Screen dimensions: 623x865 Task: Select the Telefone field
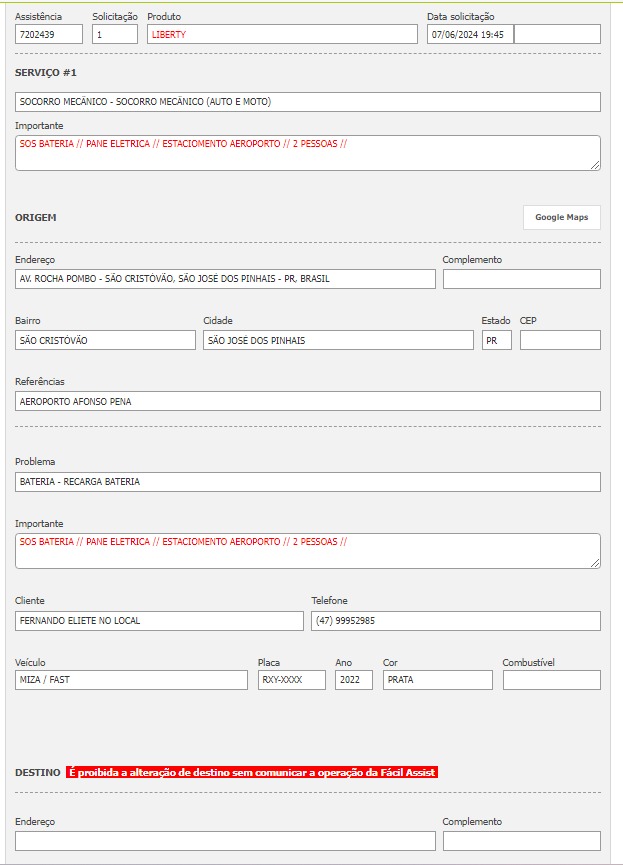pos(455,621)
